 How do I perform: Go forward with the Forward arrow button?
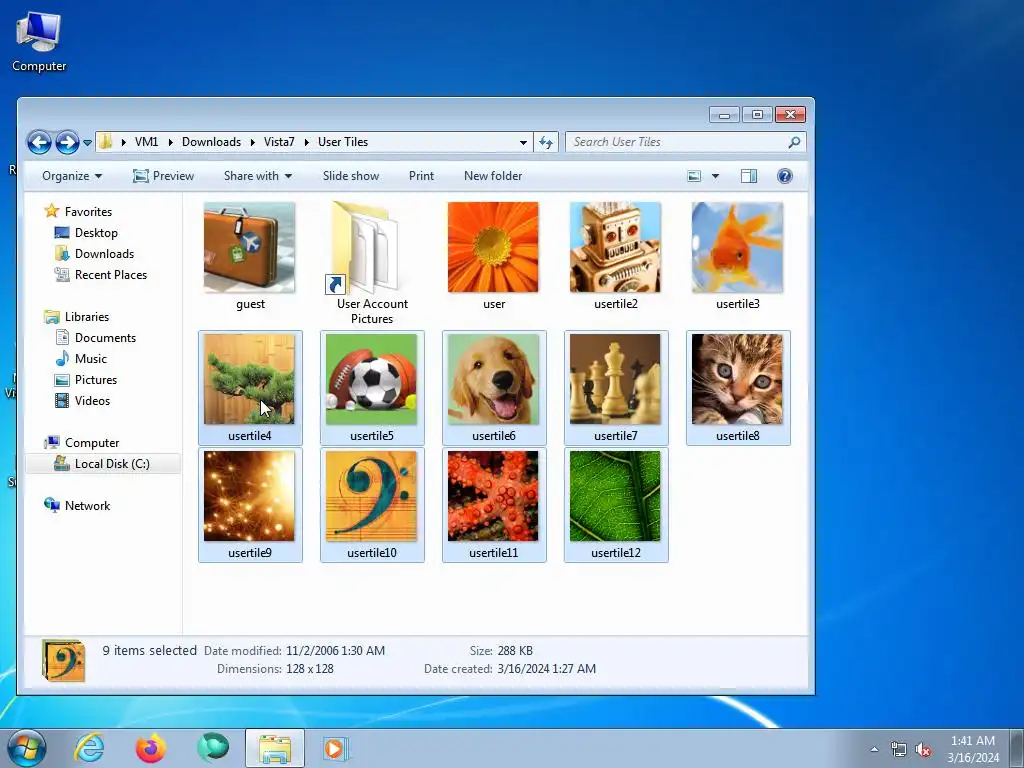pyautogui.click(x=67, y=142)
